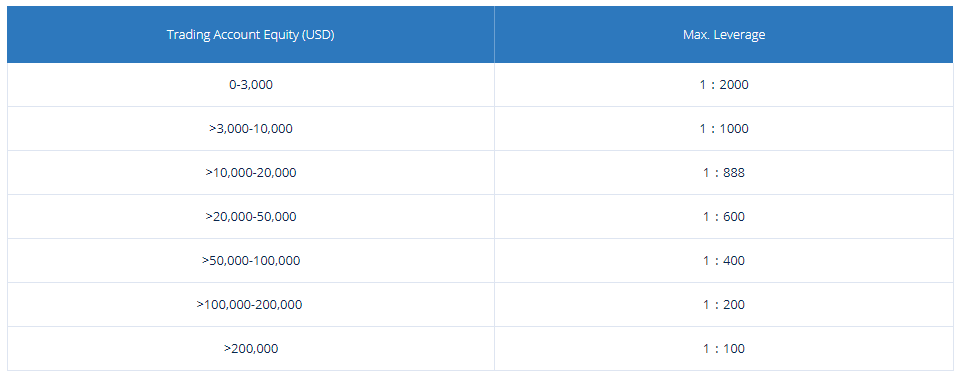Click the Max. Leverage column header

(x=724, y=34)
